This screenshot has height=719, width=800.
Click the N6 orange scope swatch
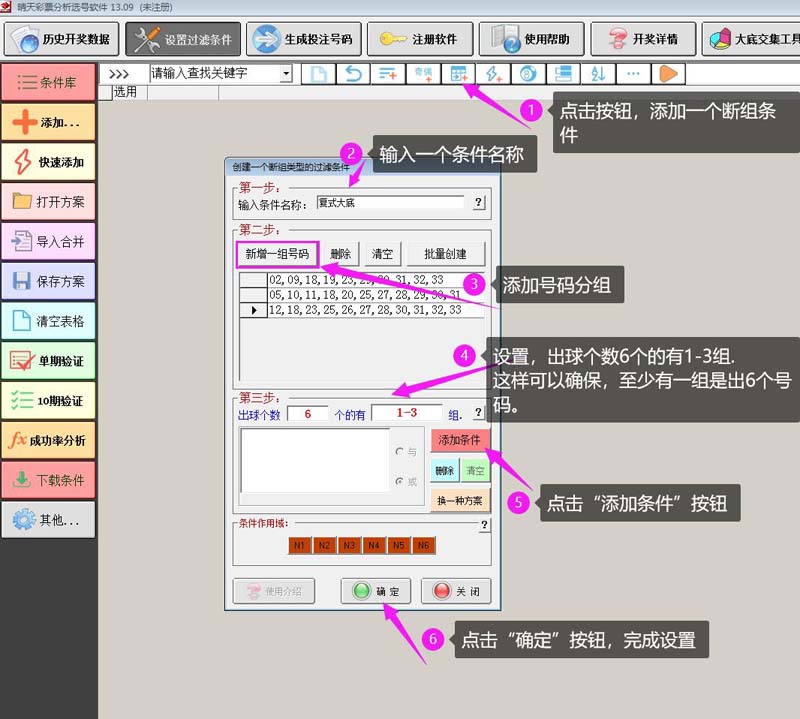(423, 545)
